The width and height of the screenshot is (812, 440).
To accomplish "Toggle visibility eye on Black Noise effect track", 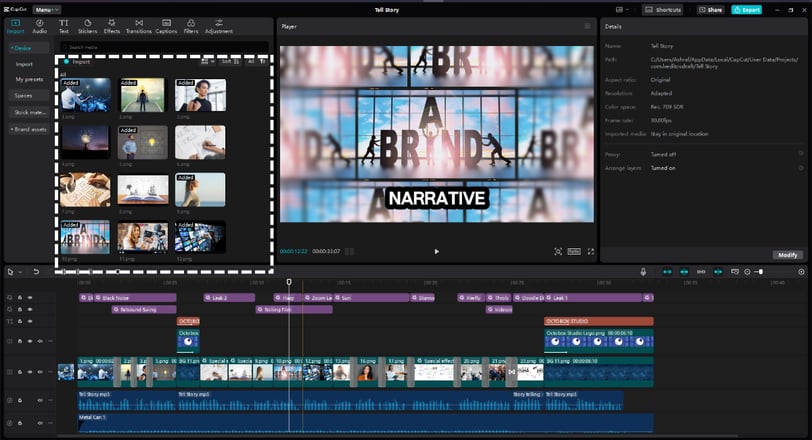I will tap(30, 298).
